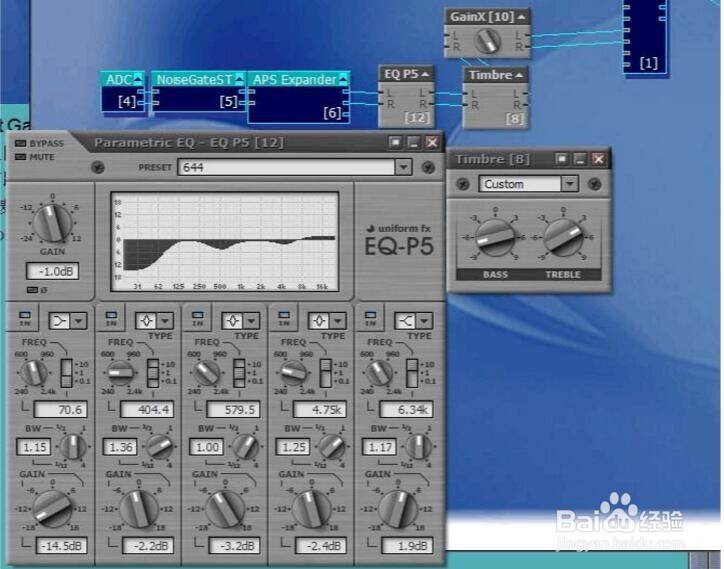The image size is (724, 569).
Task: Click the GAIN knob above 1.9dB
Action: pos(398,509)
